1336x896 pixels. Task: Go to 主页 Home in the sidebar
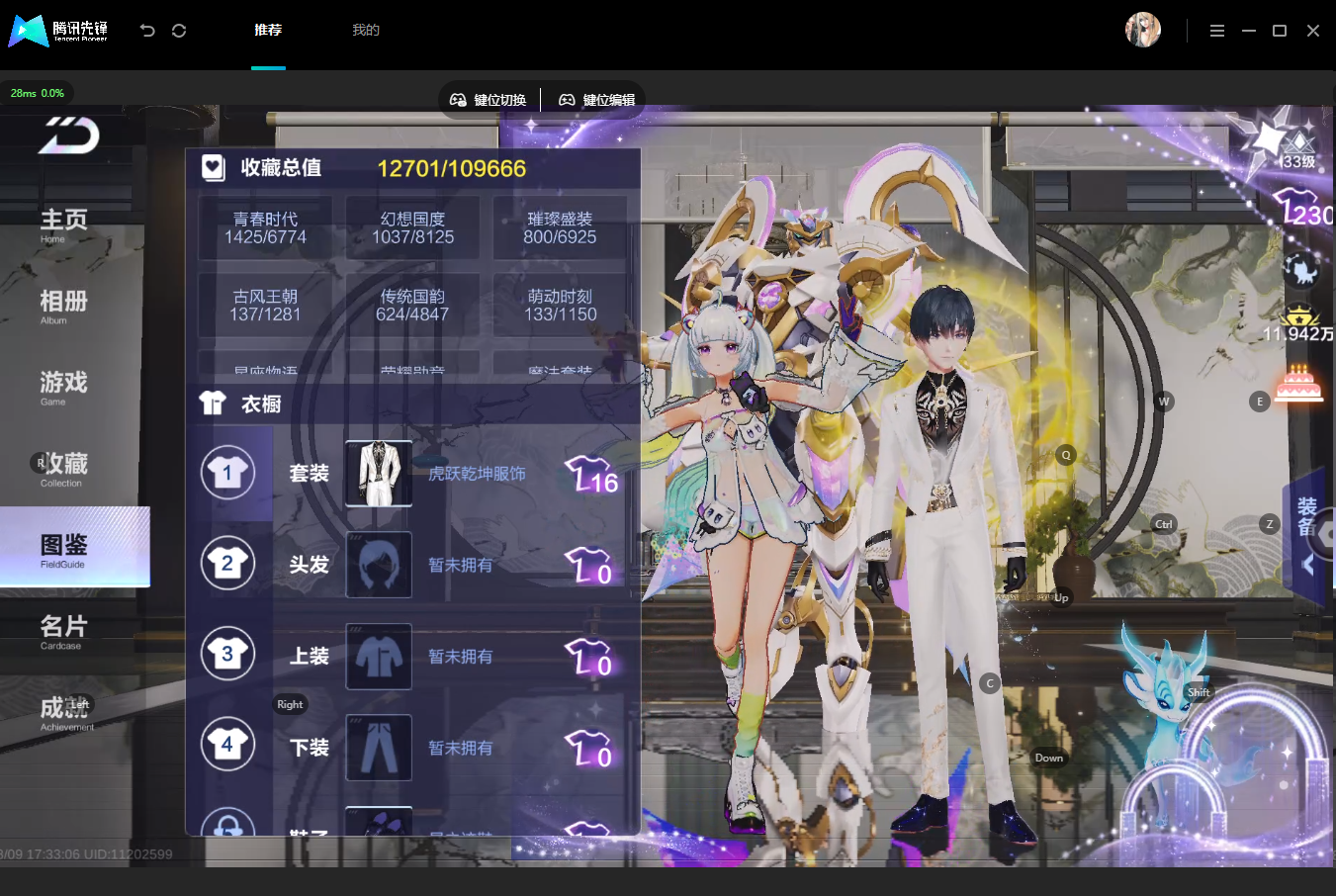tap(63, 224)
